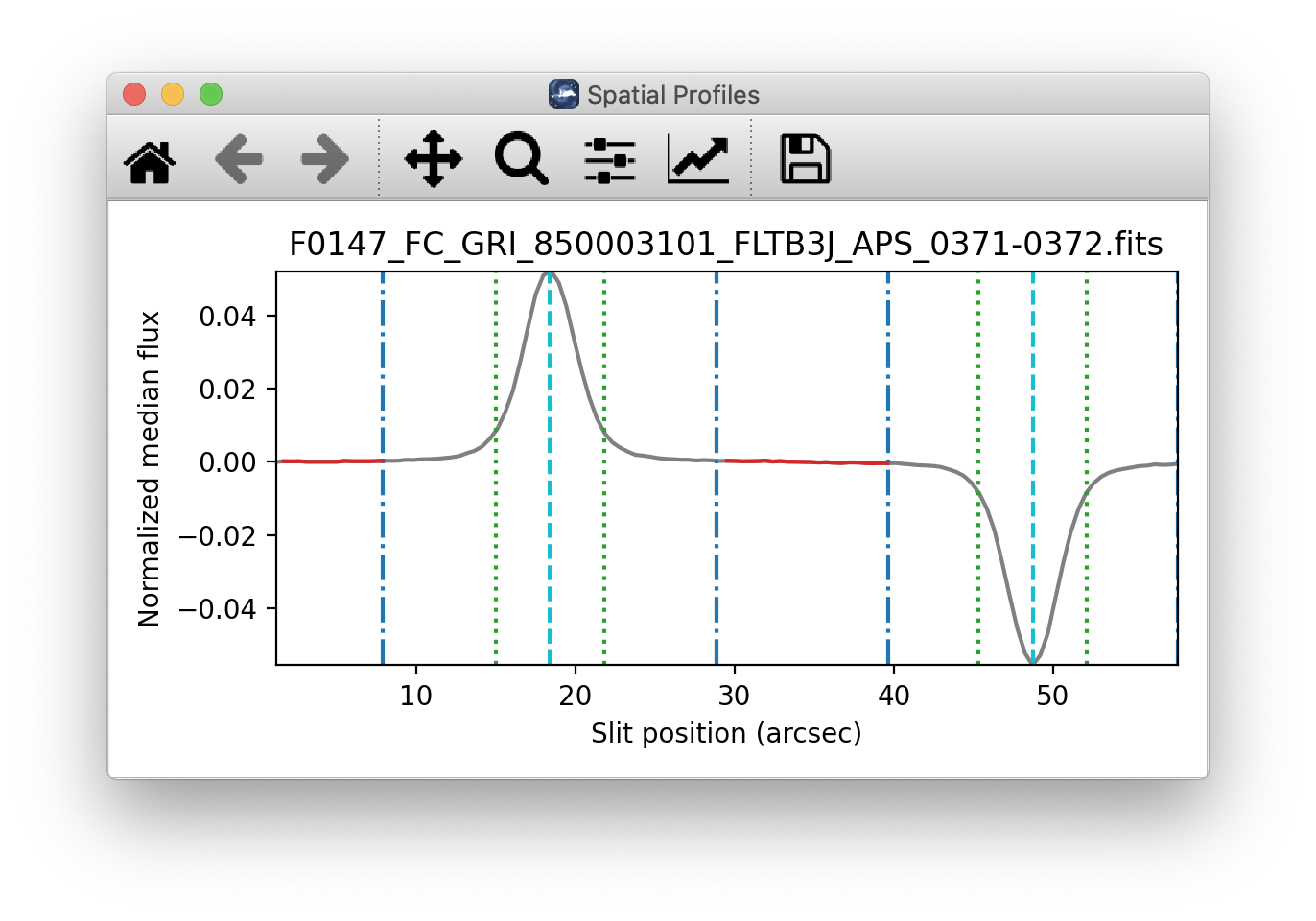Image resolution: width=1316 pixels, height=921 pixels.
Task: Click the FLTB3J APS fits filename title
Action: tap(727, 245)
